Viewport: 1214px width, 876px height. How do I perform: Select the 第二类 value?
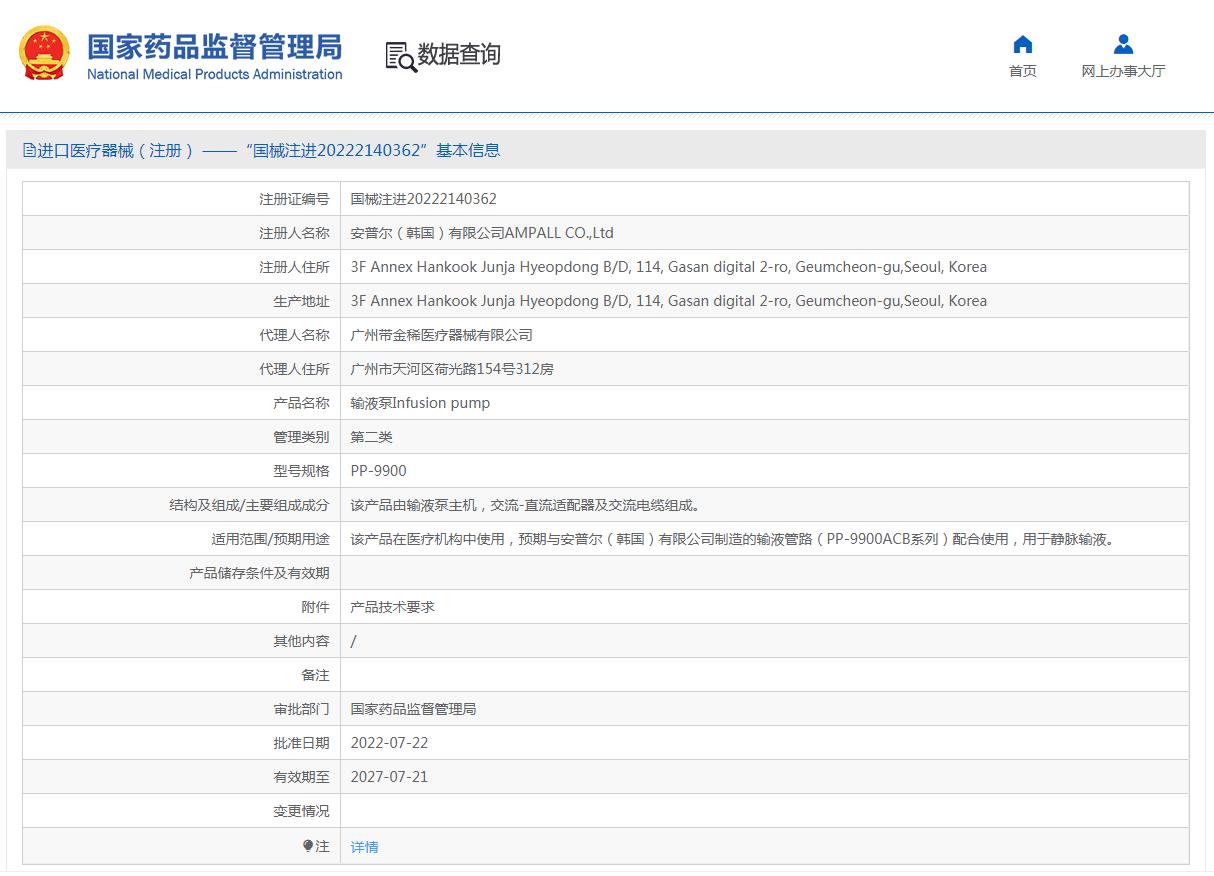371,437
